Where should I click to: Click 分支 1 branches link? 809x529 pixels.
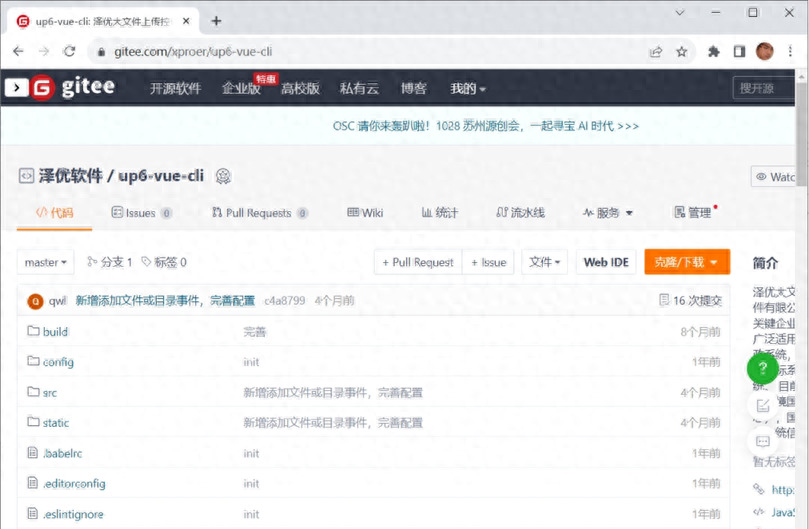[x=109, y=262]
